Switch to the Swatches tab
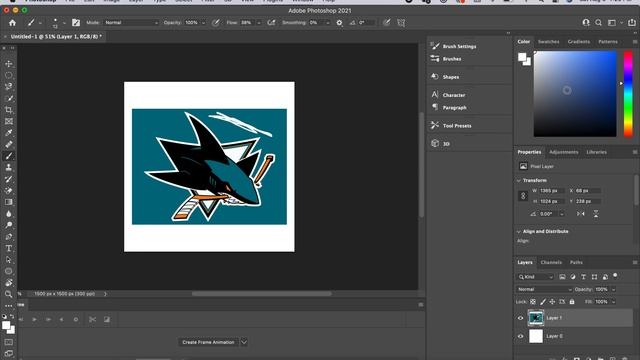The width and height of the screenshot is (640, 360). click(548, 42)
